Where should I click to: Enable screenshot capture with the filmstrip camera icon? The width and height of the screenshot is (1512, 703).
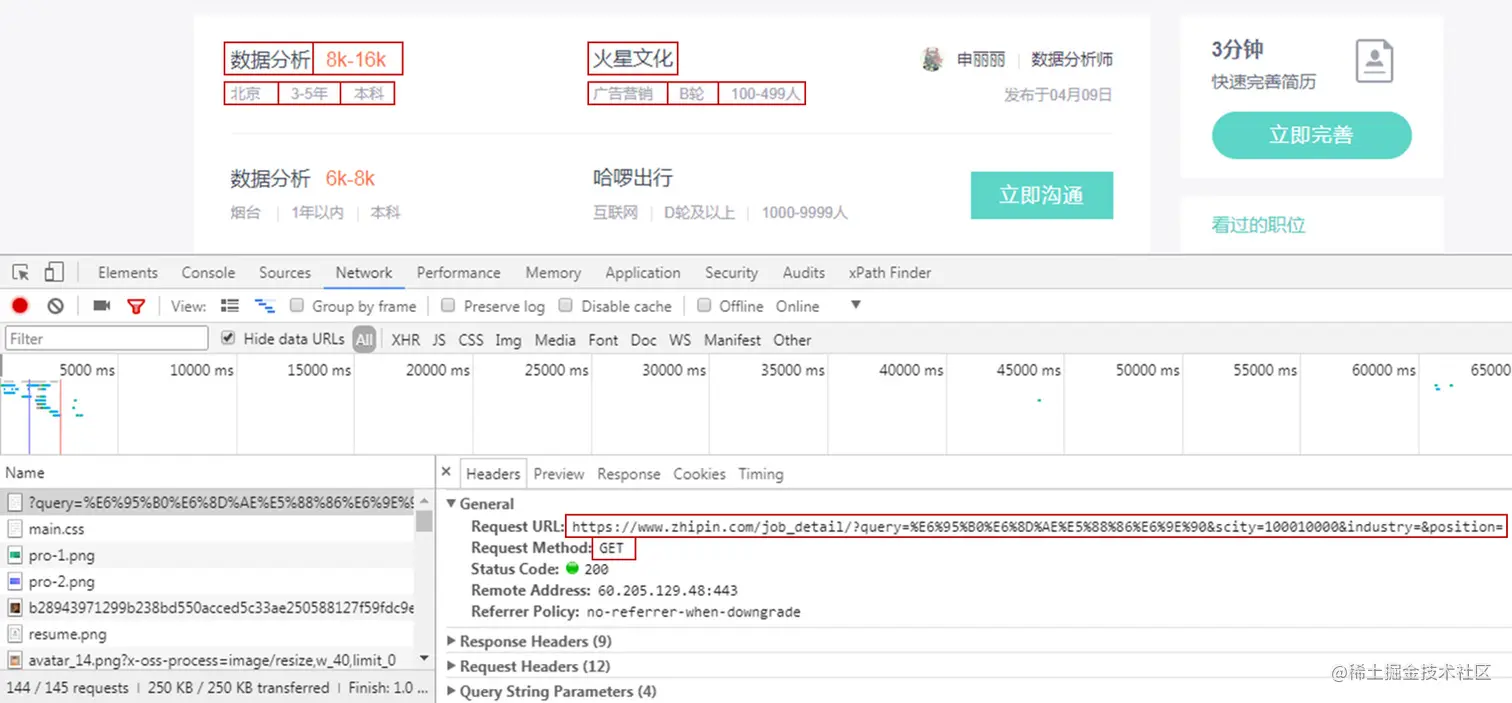click(x=101, y=306)
